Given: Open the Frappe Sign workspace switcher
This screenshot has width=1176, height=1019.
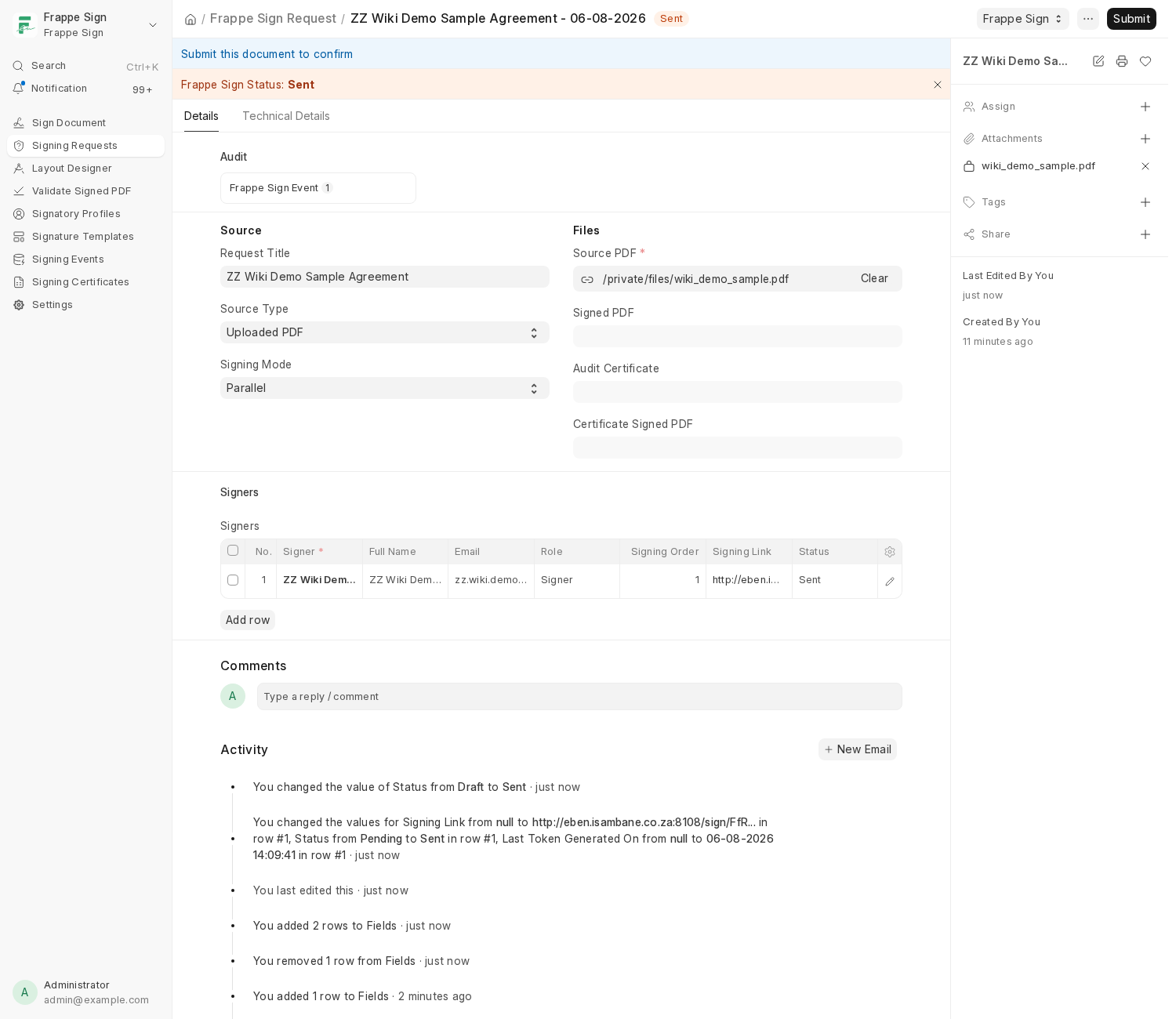Looking at the screenshot, I should coord(1022,19).
